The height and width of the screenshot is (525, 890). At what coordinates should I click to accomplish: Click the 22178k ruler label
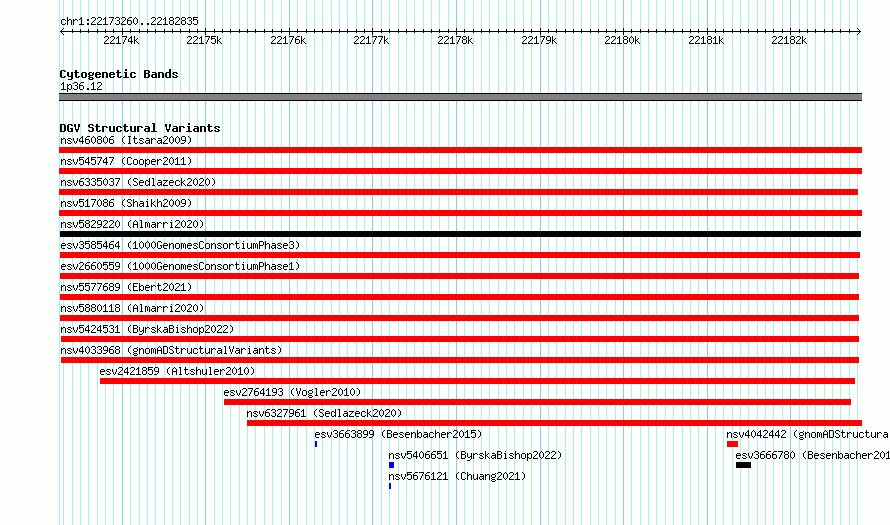click(455, 40)
